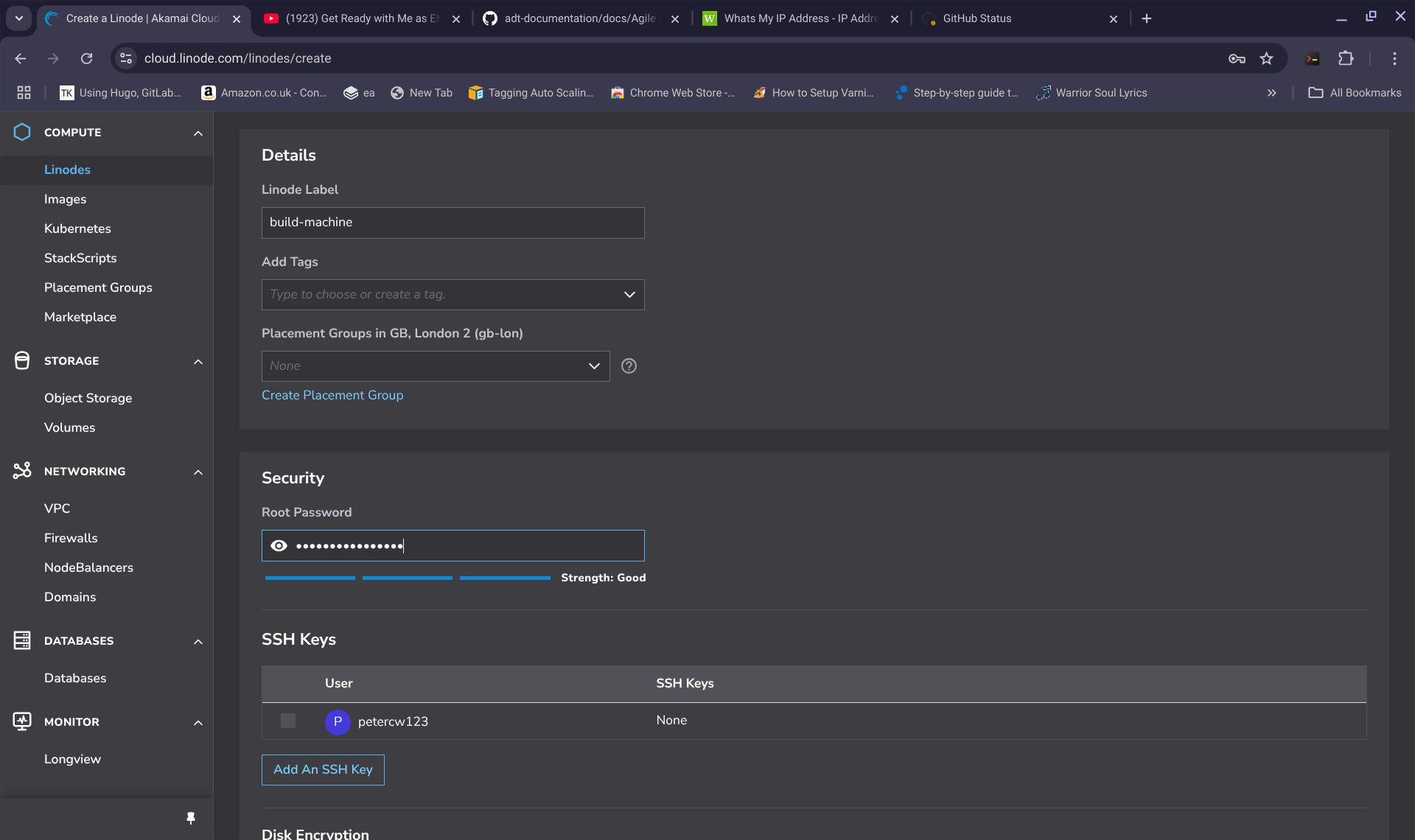Click the Add An SSH Key button
This screenshot has width=1415, height=840.
tap(323, 769)
